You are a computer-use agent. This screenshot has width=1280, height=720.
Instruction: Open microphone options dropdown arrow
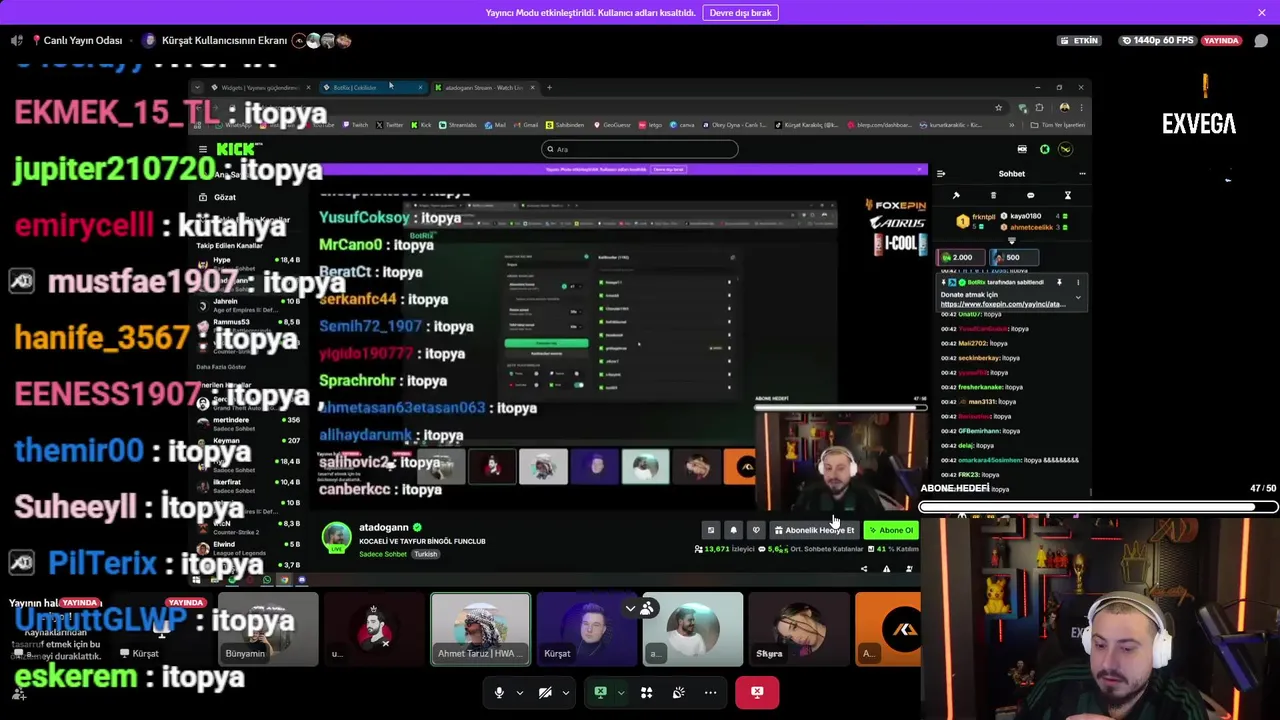point(519,692)
